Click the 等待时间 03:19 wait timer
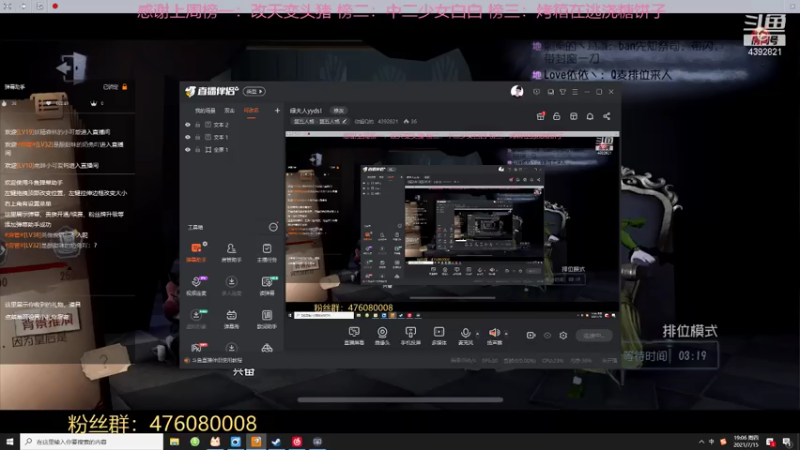Viewport: 800px width, 450px height. click(671, 356)
